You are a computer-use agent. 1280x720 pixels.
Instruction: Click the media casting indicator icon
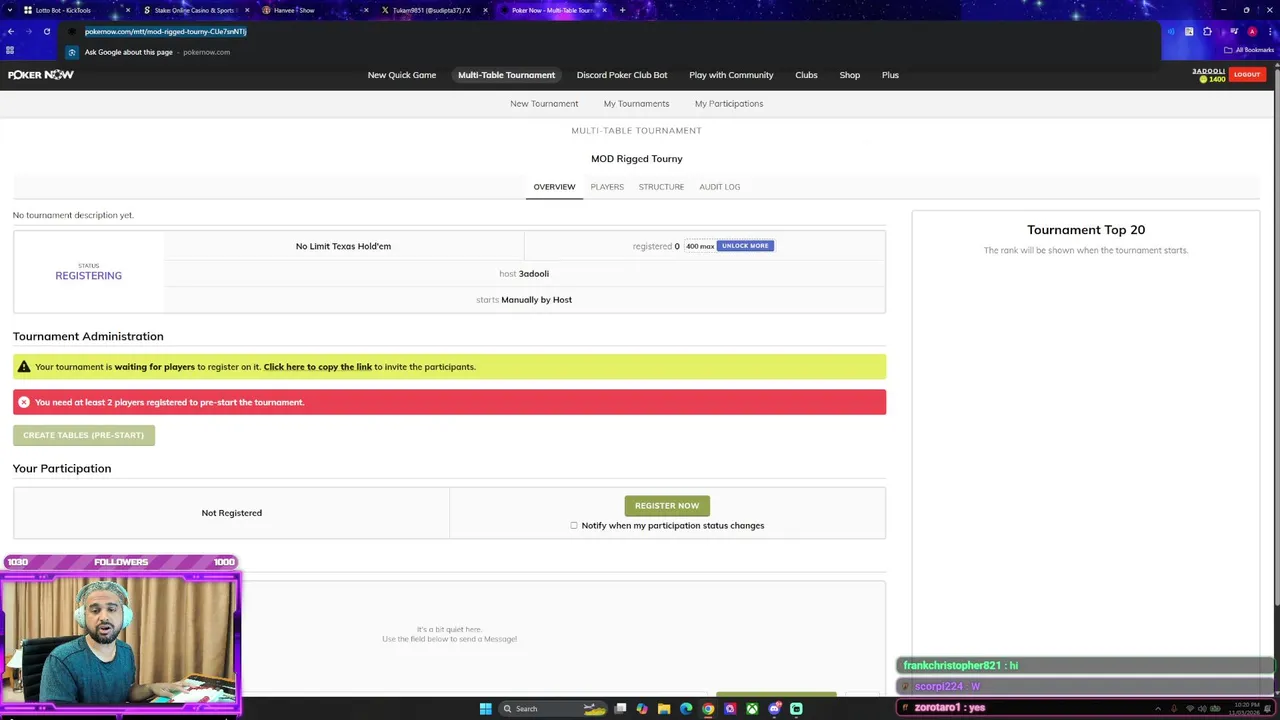coord(1171,31)
